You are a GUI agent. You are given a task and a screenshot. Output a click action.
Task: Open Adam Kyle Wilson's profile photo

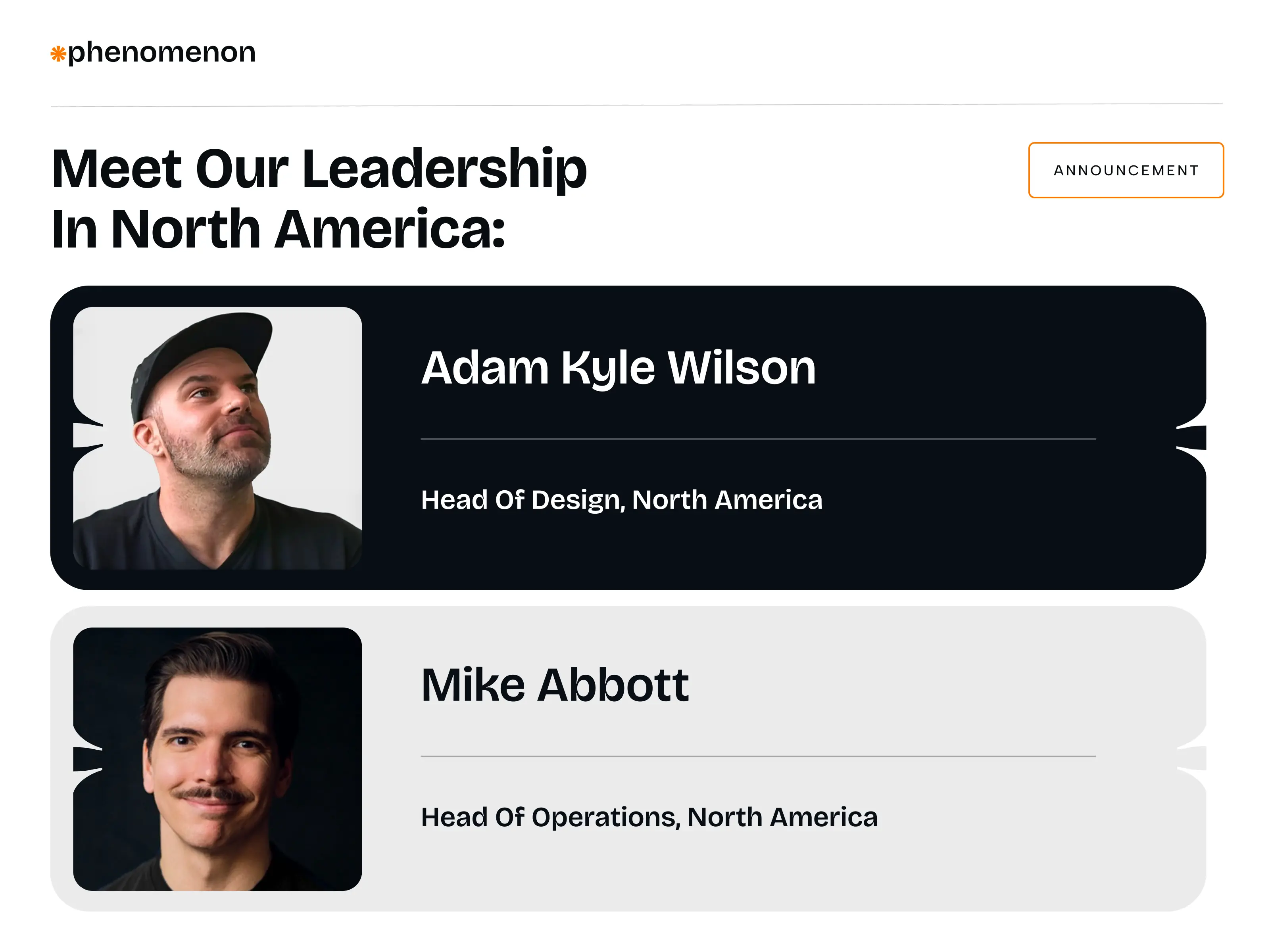click(217, 438)
